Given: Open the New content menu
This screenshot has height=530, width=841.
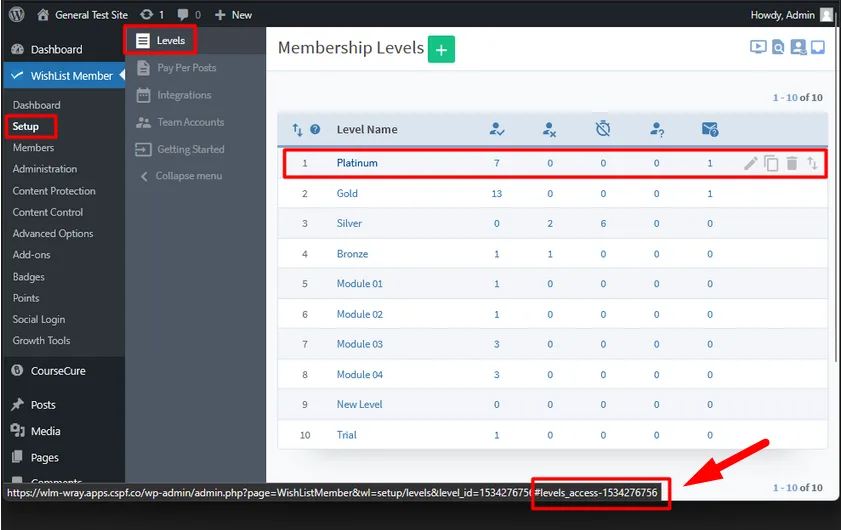Looking at the screenshot, I should (233, 15).
